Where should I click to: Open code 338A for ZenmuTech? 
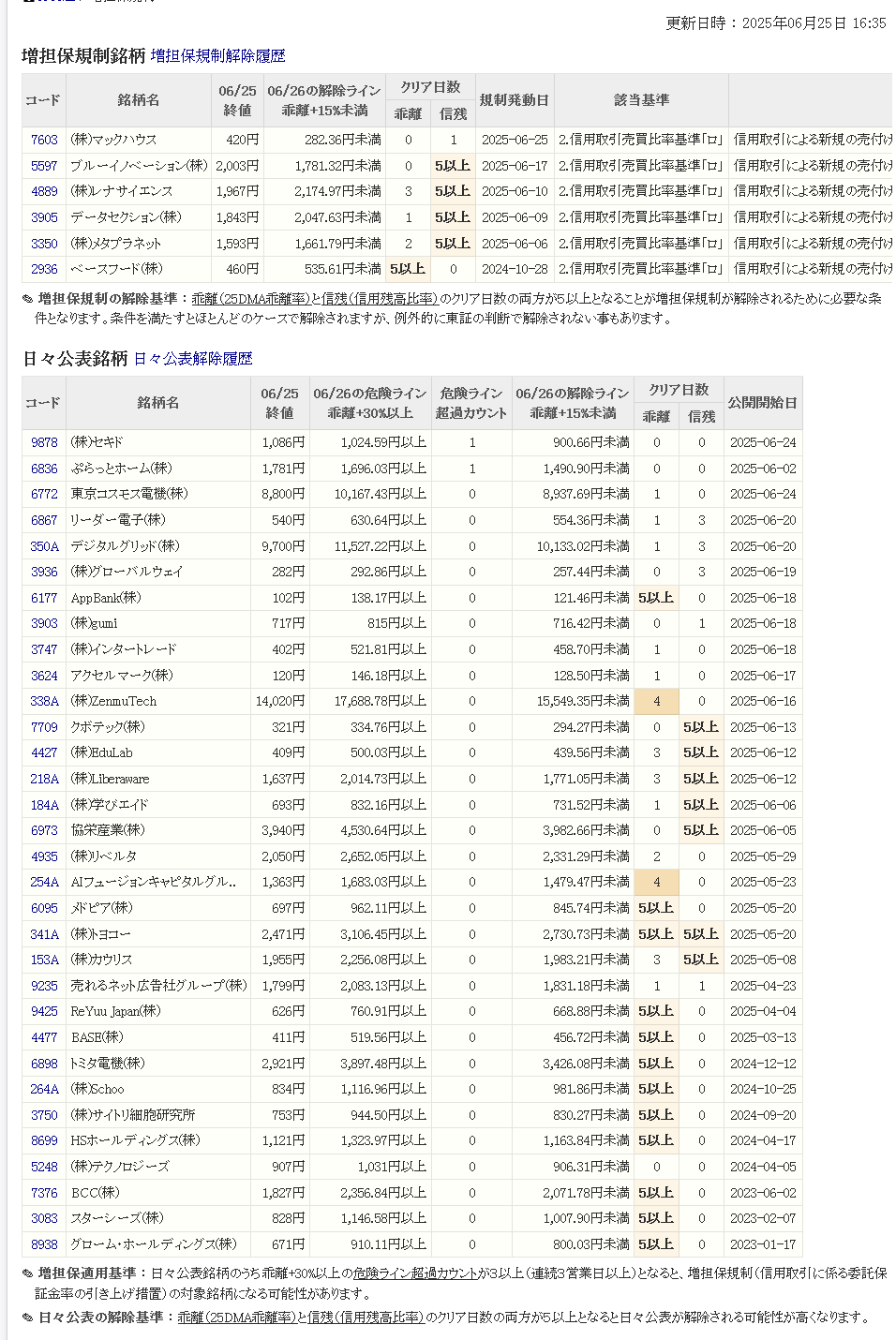click(44, 701)
